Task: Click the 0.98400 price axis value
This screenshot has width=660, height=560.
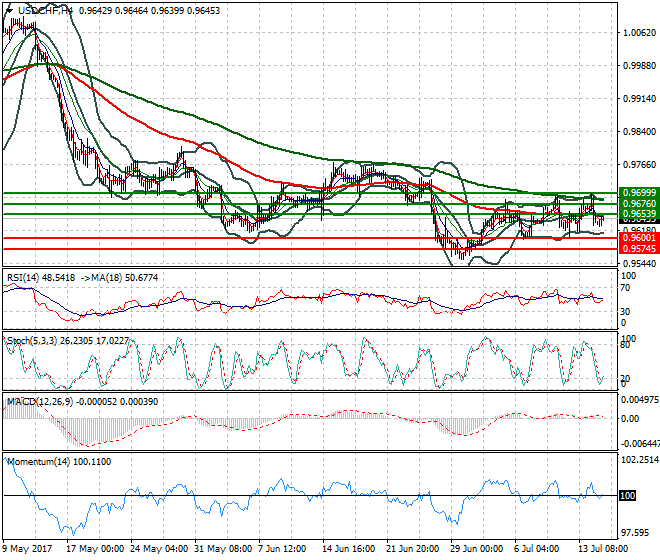Action: click(639, 132)
